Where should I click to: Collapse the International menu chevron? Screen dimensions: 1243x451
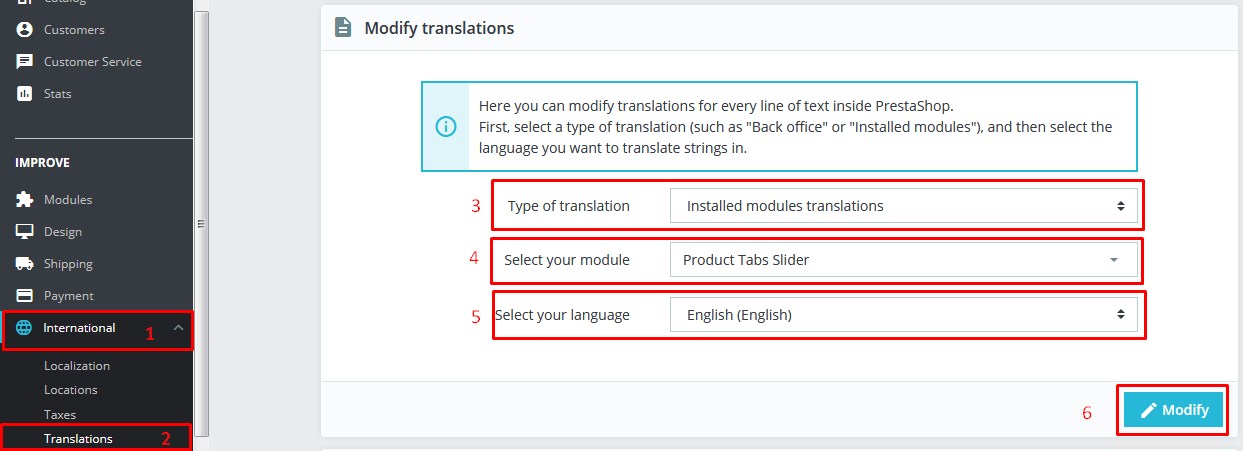coord(178,328)
